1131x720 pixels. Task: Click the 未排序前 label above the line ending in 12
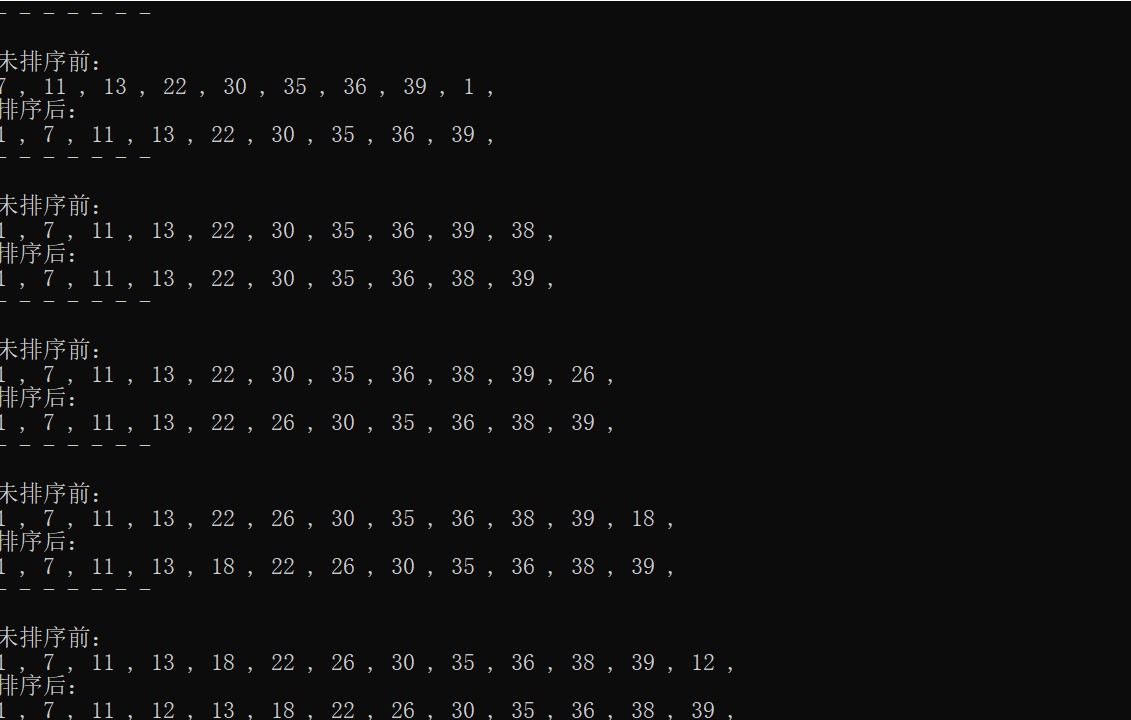point(50,638)
